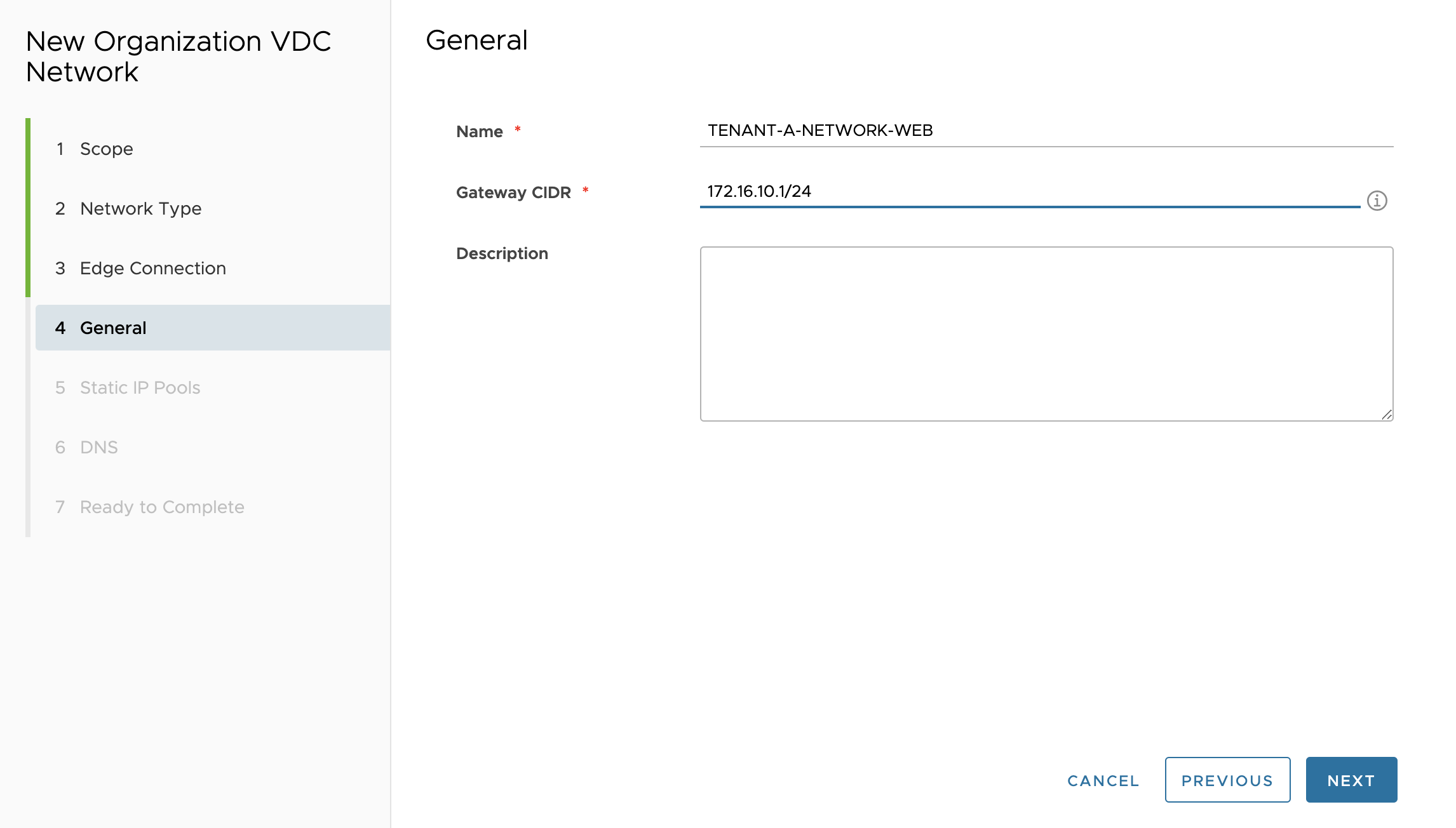The width and height of the screenshot is (1456, 828).
Task: Open the DNS wizard step
Action: point(98,447)
